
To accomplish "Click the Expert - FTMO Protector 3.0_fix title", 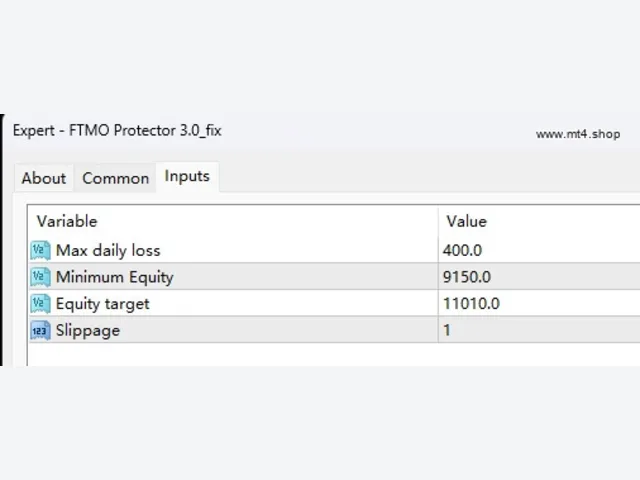I will (x=117, y=131).
